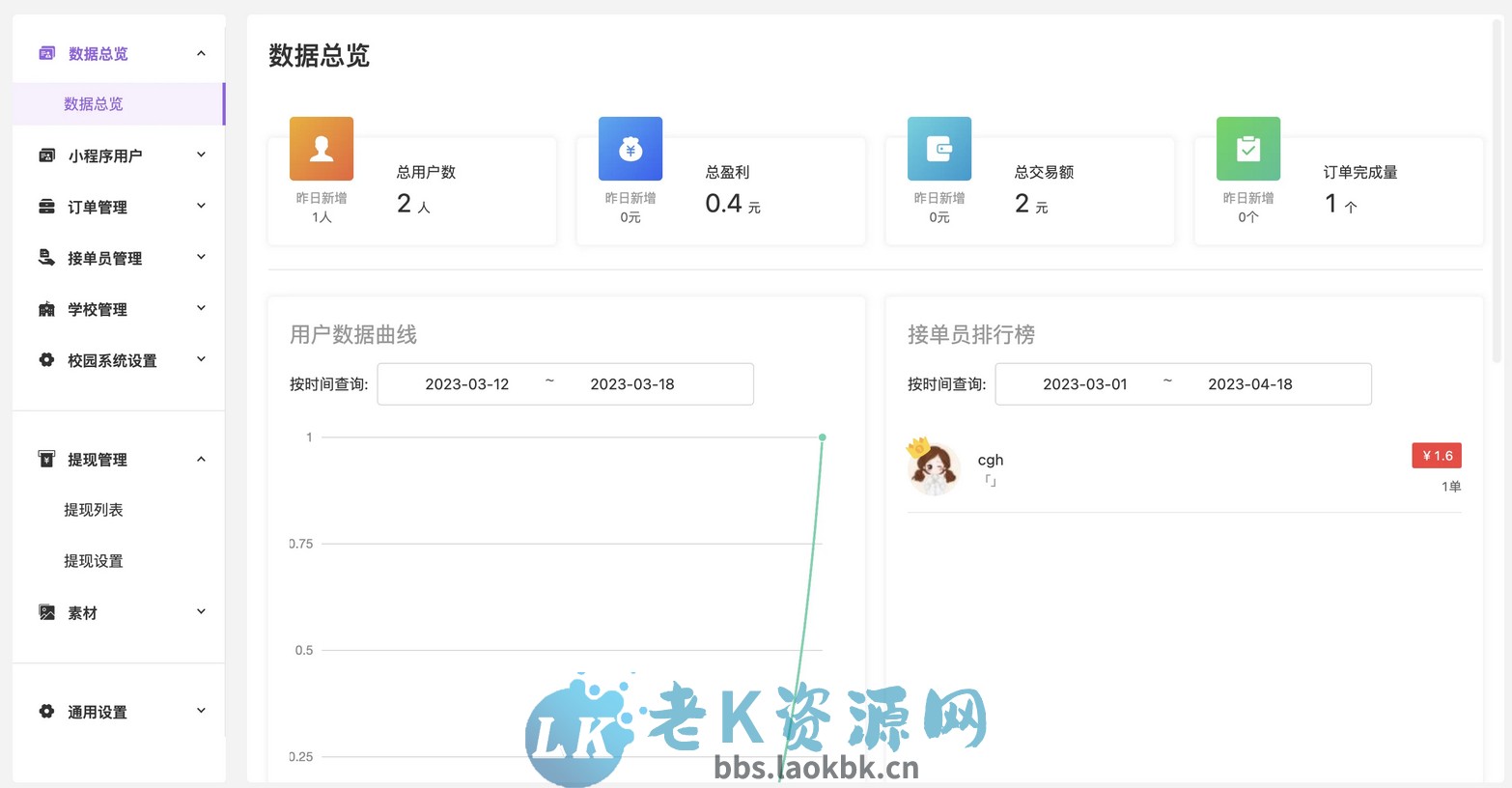This screenshot has width=1512, height=788.
Task: Expand the 订单管理 menu
Action: (x=201, y=206)
